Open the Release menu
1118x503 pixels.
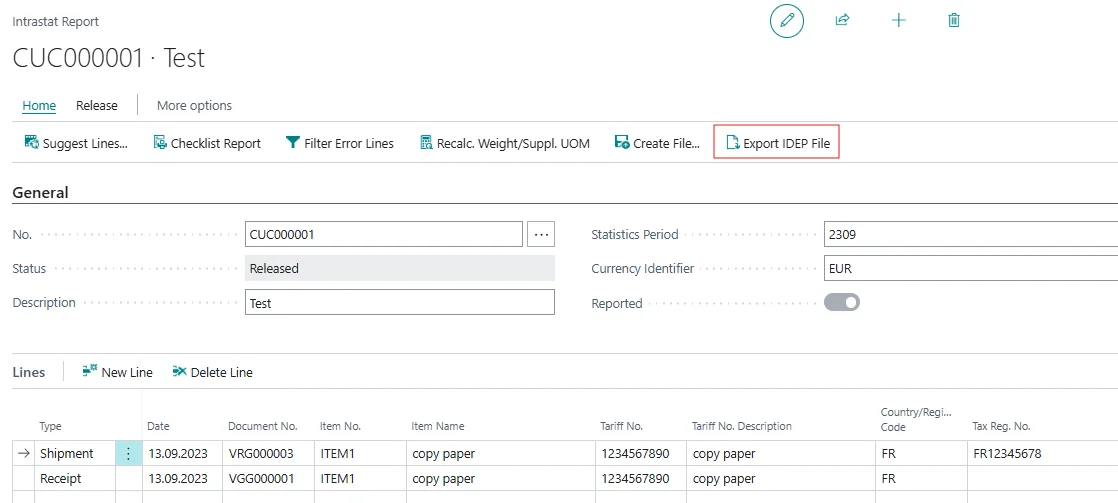[97, 105]
